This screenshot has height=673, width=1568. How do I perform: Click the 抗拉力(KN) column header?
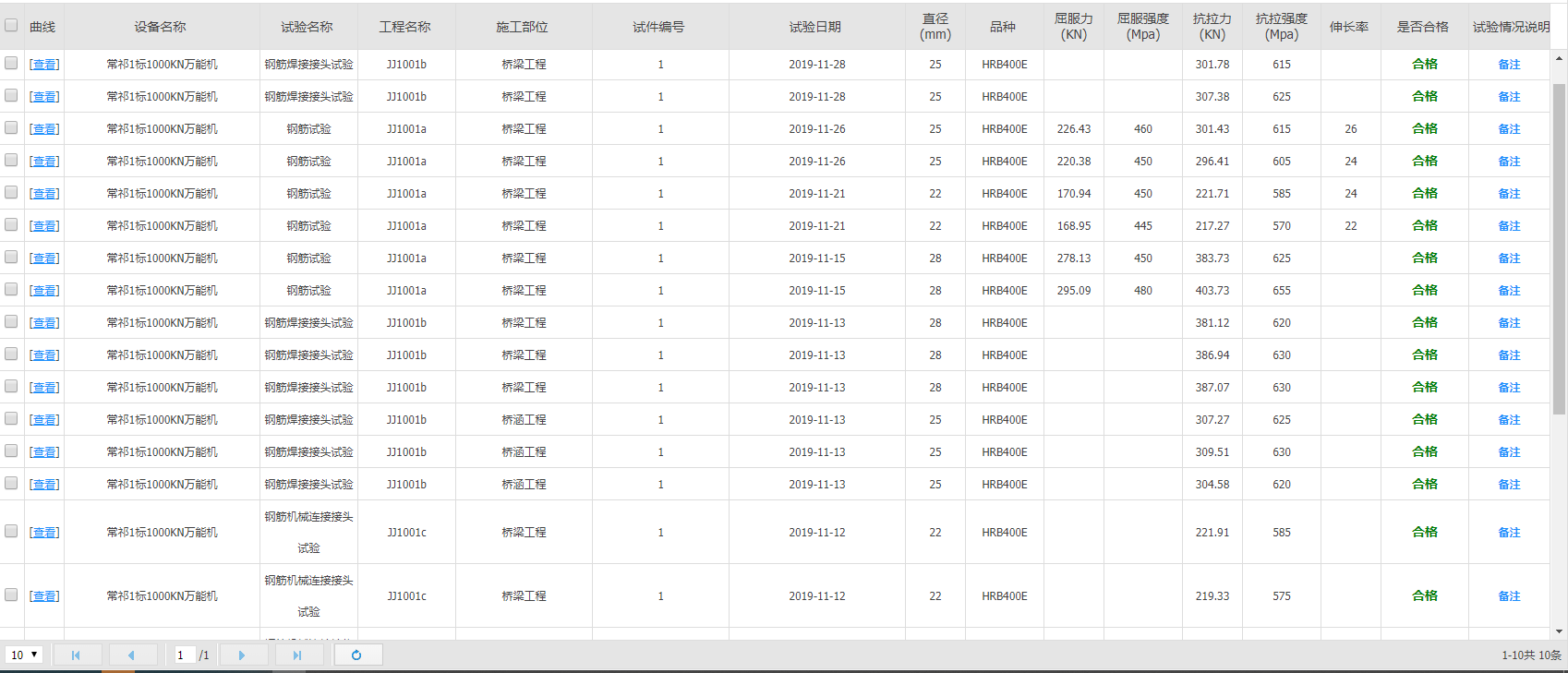(x=1212, y=27)
